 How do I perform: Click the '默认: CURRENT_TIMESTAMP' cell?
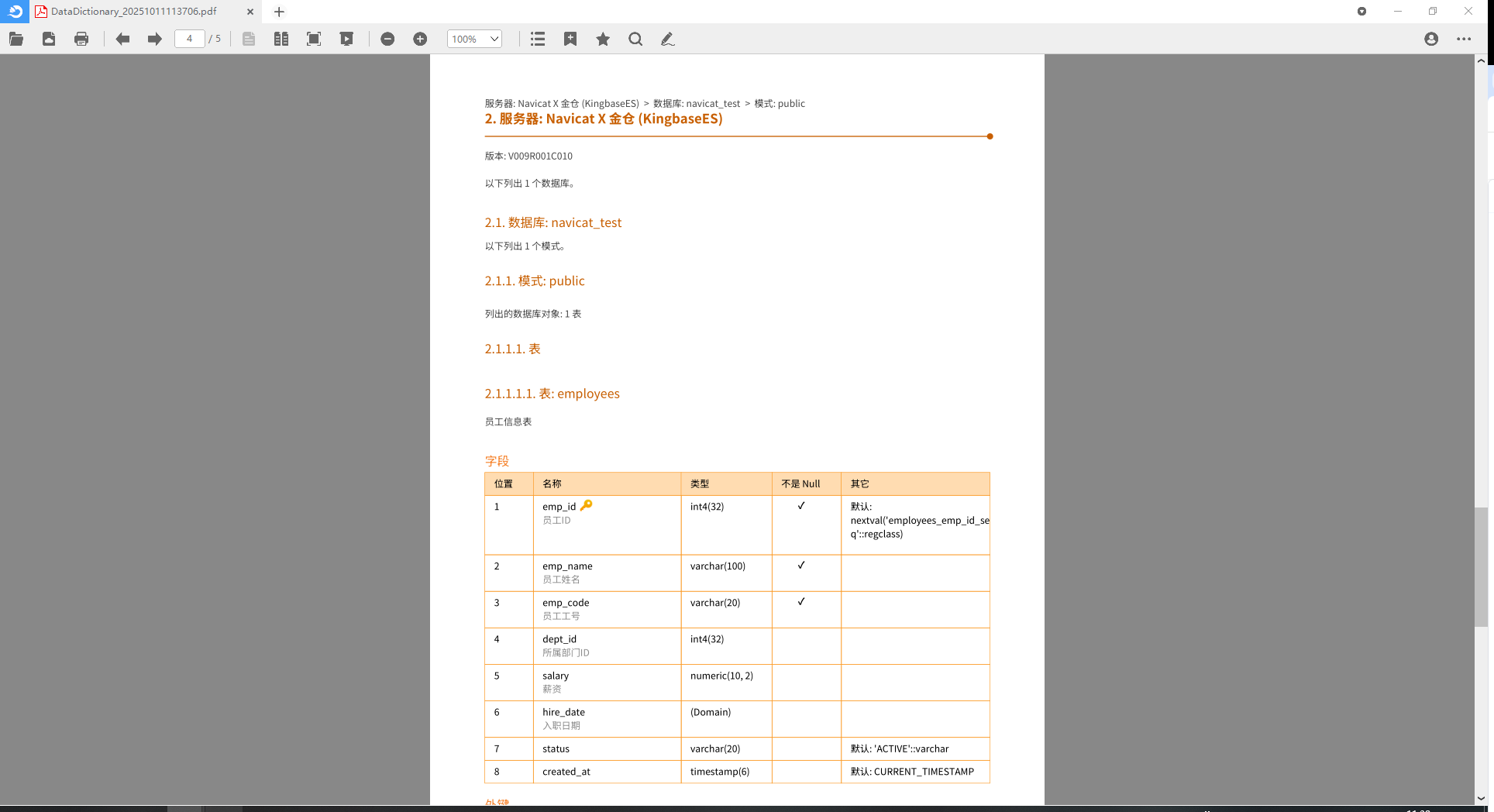coord(915,772)
